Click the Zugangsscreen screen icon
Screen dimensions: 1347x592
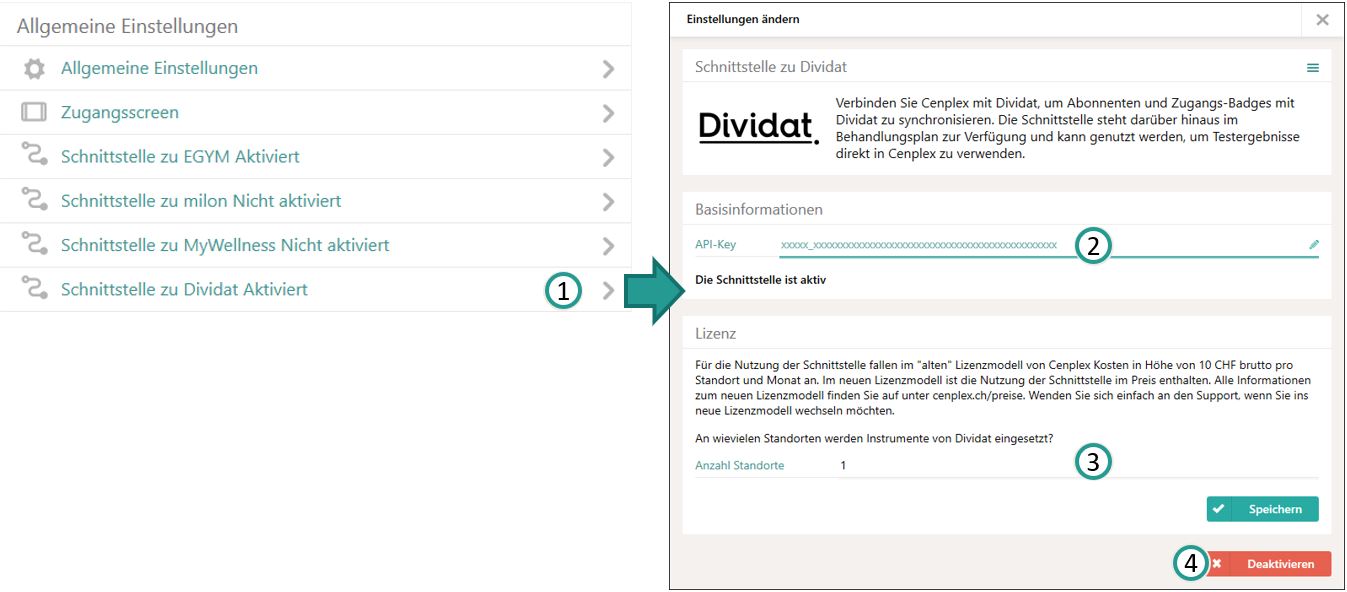pyautogui.click(x=34, y=113)
